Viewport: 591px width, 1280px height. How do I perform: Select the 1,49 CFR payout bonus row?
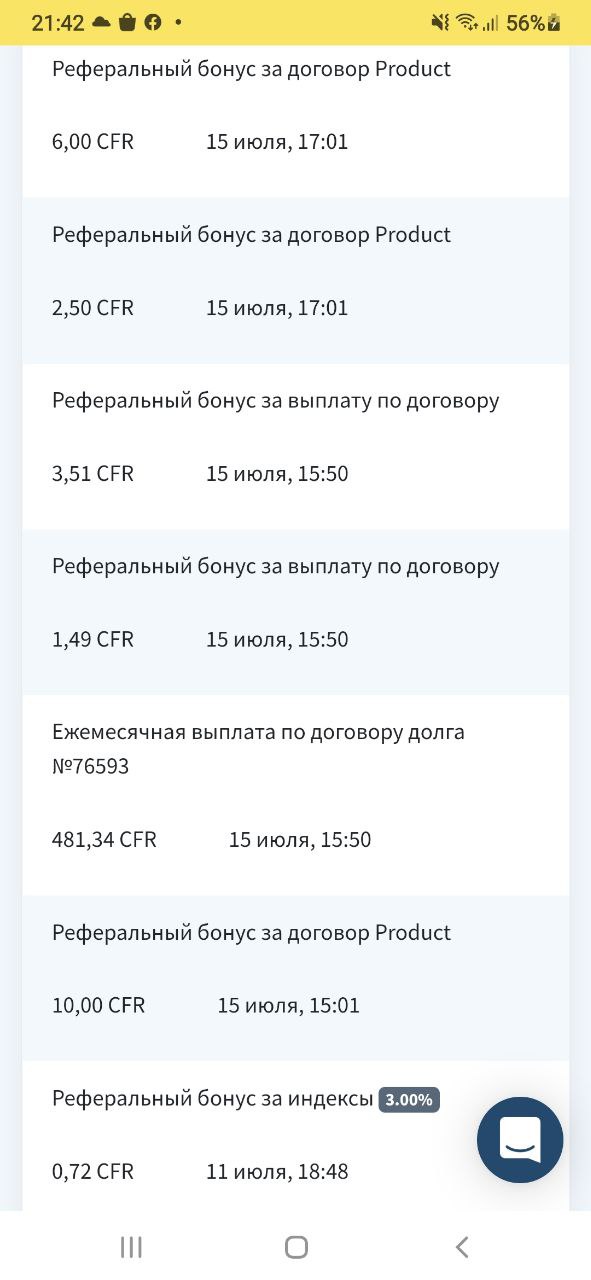[296, 612]
